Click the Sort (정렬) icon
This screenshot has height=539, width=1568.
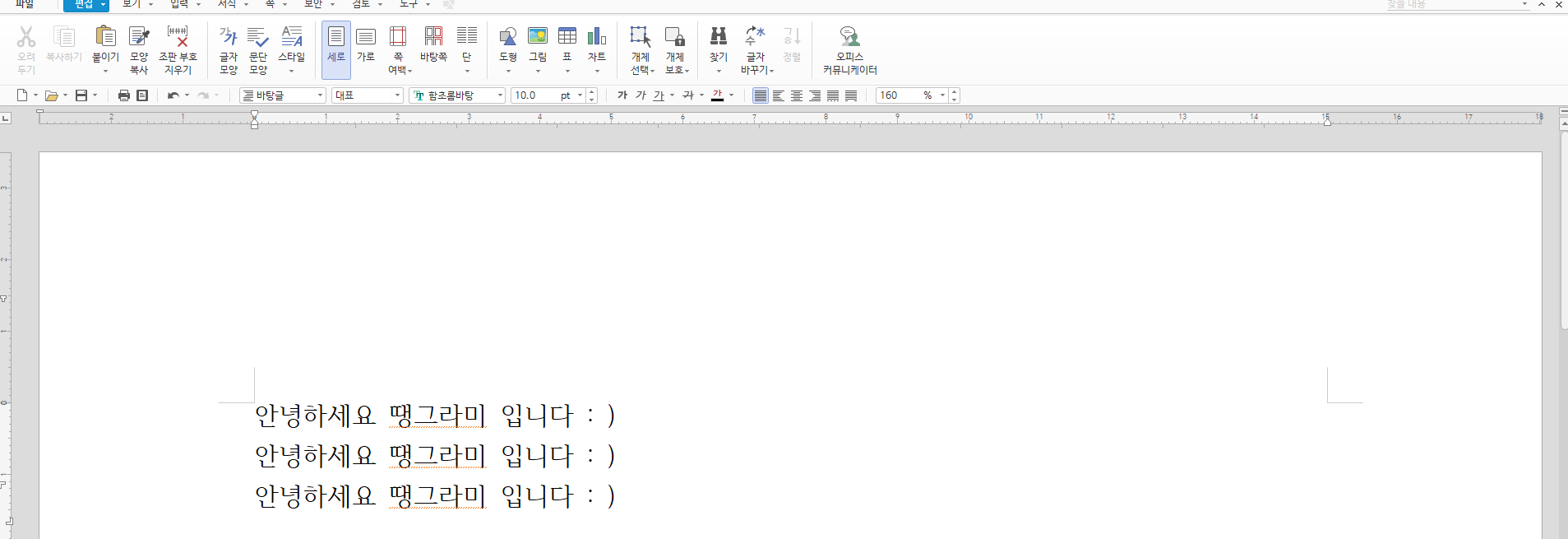[x=792, y=36]
